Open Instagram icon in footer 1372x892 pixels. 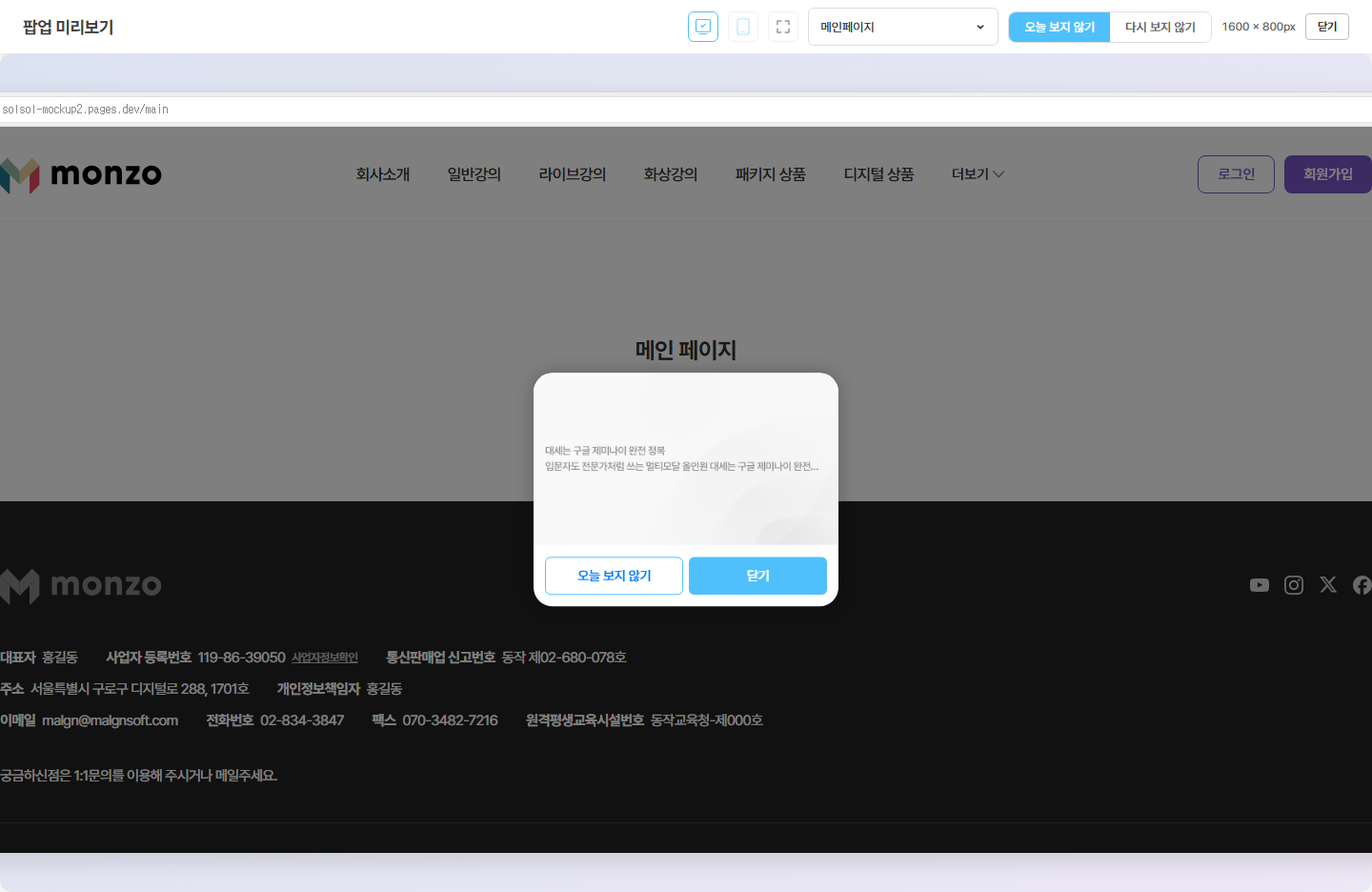tap(1294, 585)
